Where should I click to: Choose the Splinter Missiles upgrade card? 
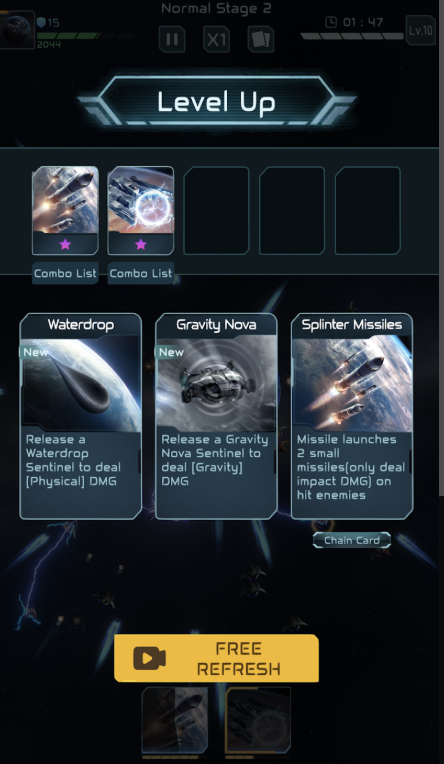click(352, 417)
